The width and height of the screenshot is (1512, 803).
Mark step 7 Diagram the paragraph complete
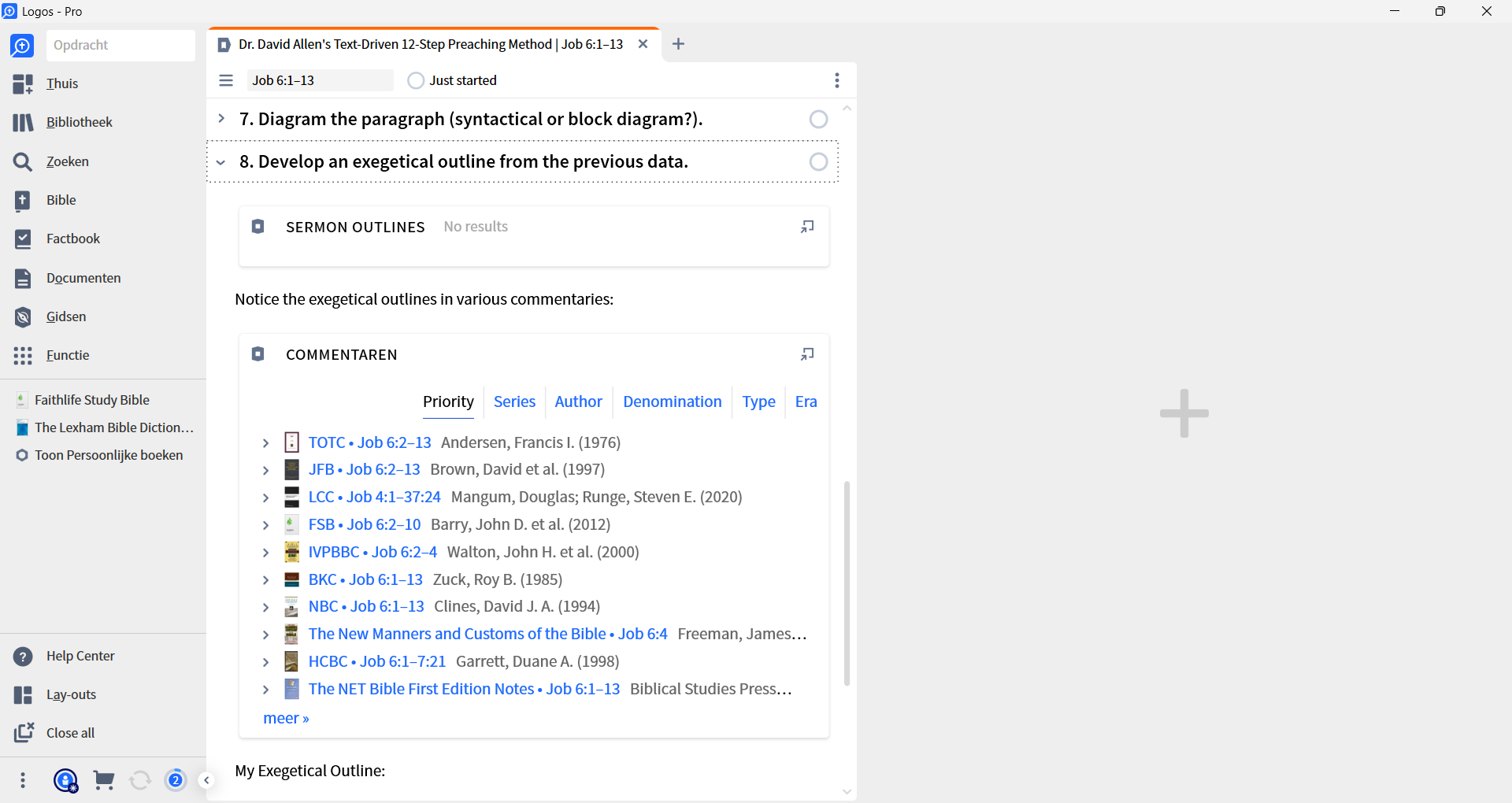[x=819, y=119]
